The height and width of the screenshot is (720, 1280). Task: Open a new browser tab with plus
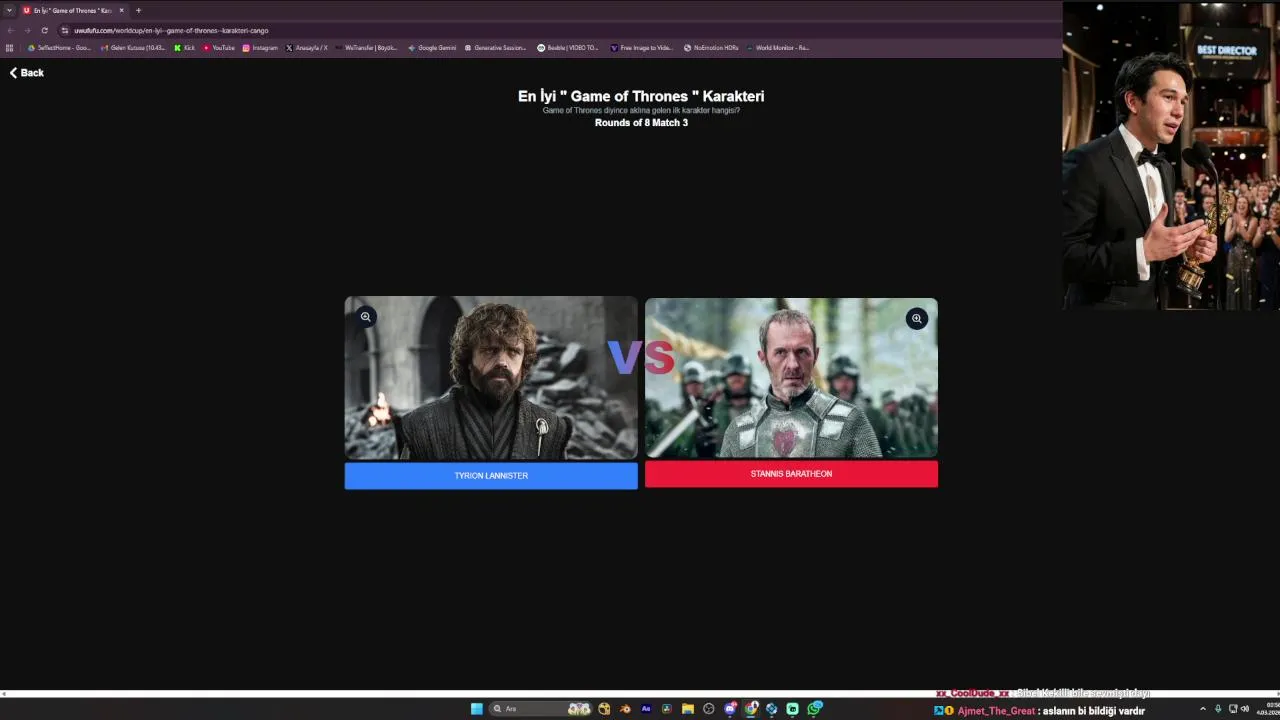pos(138,10)
